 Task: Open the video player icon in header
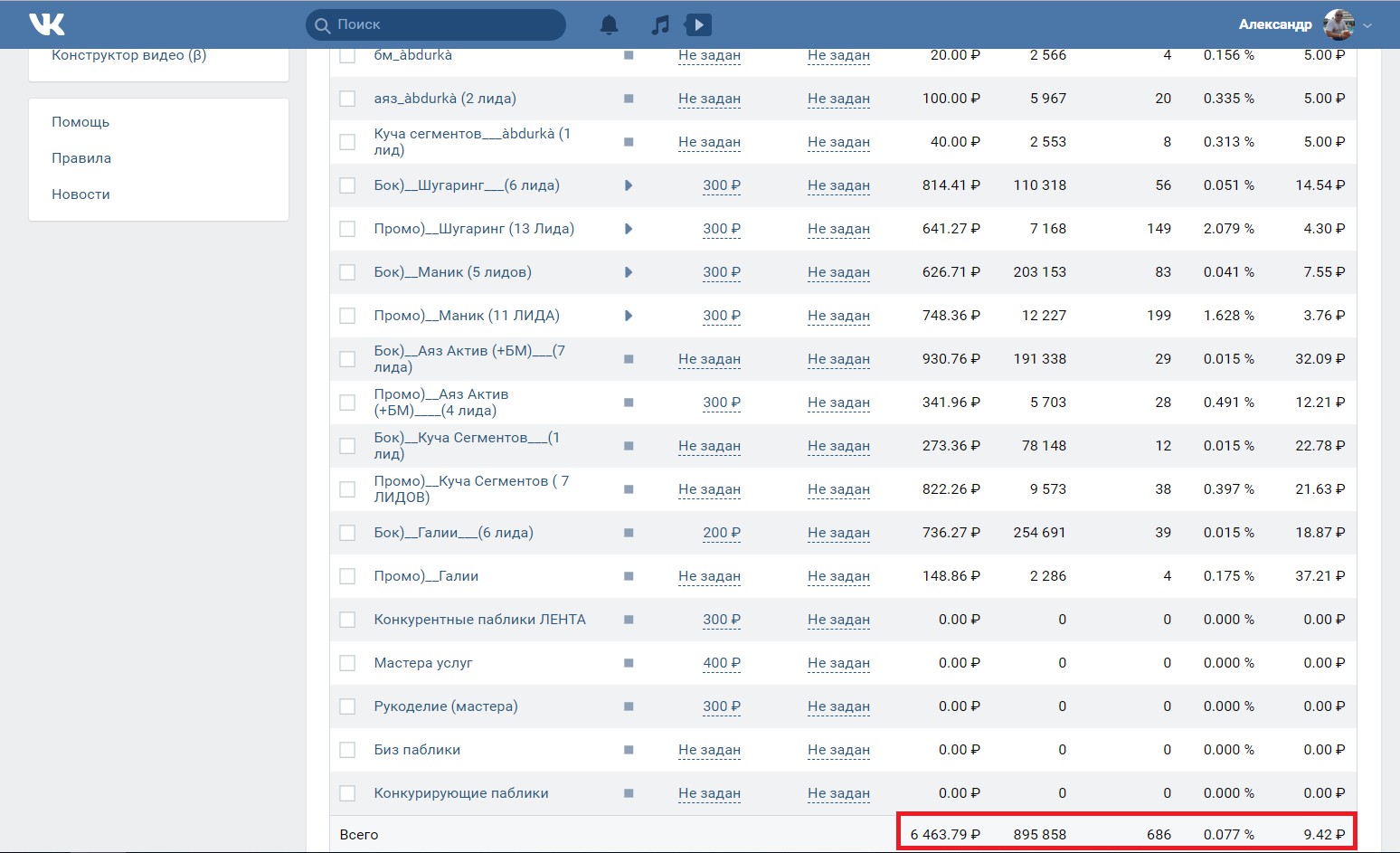(698, 24)
